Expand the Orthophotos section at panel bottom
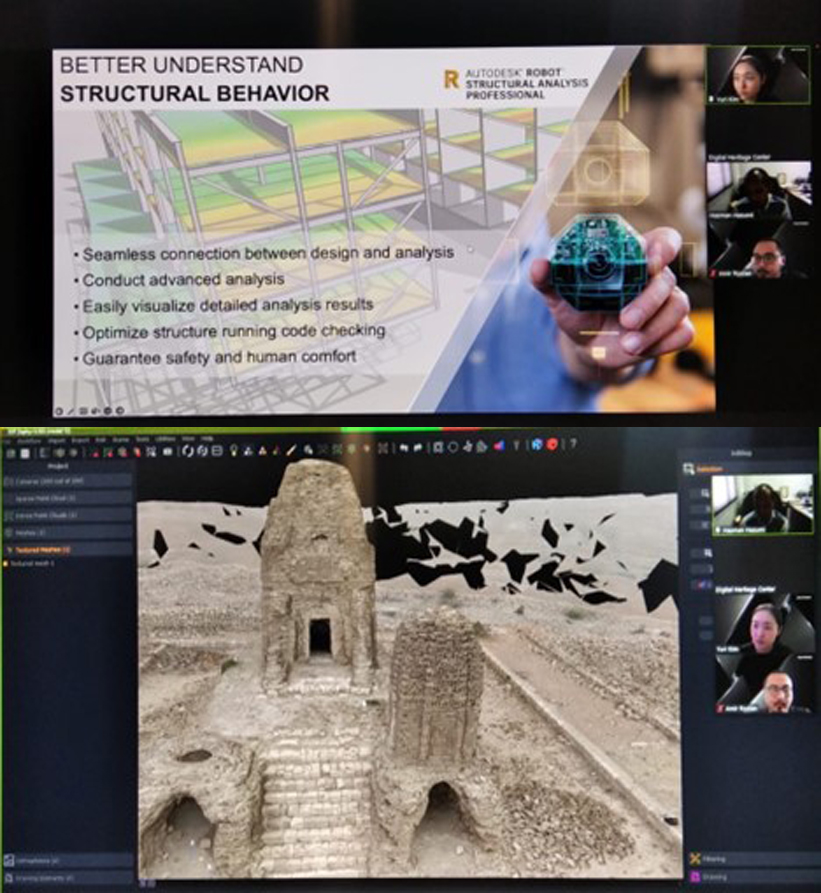The width and height of the screenshot is (821, 893). click(x=67, y=860)
